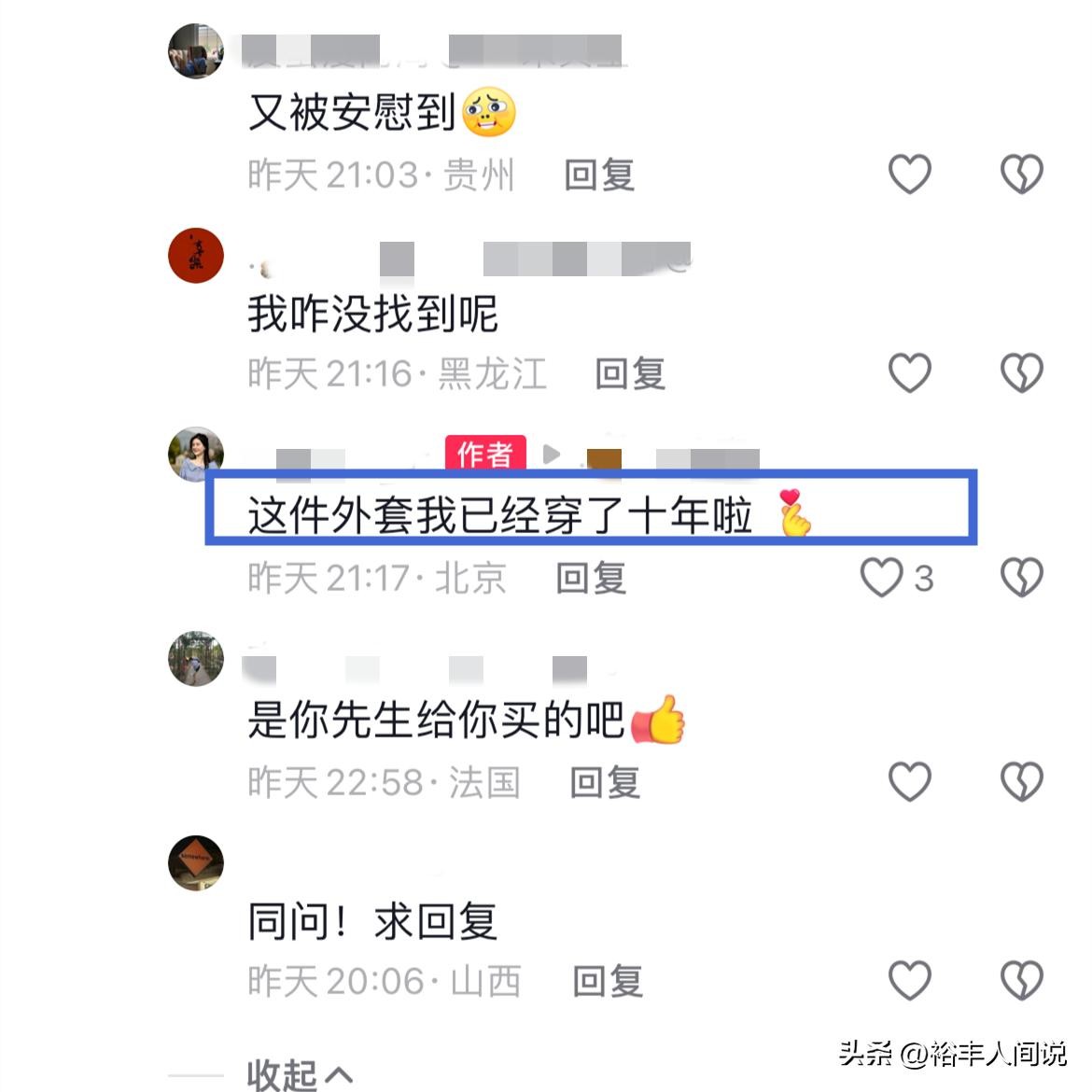The width and height of the screenshot is (1092, 1092).
Task: Collapse replies with 收起 chevron
Action: [x=300, y=1074]
